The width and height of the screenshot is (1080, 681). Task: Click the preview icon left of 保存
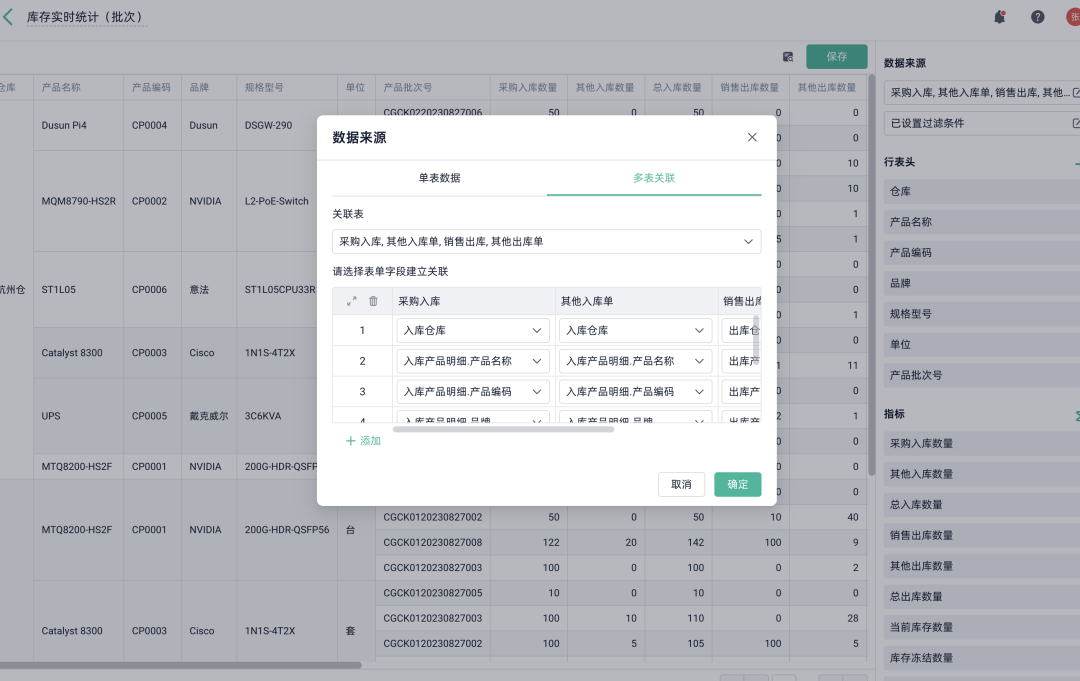[788, 57]
